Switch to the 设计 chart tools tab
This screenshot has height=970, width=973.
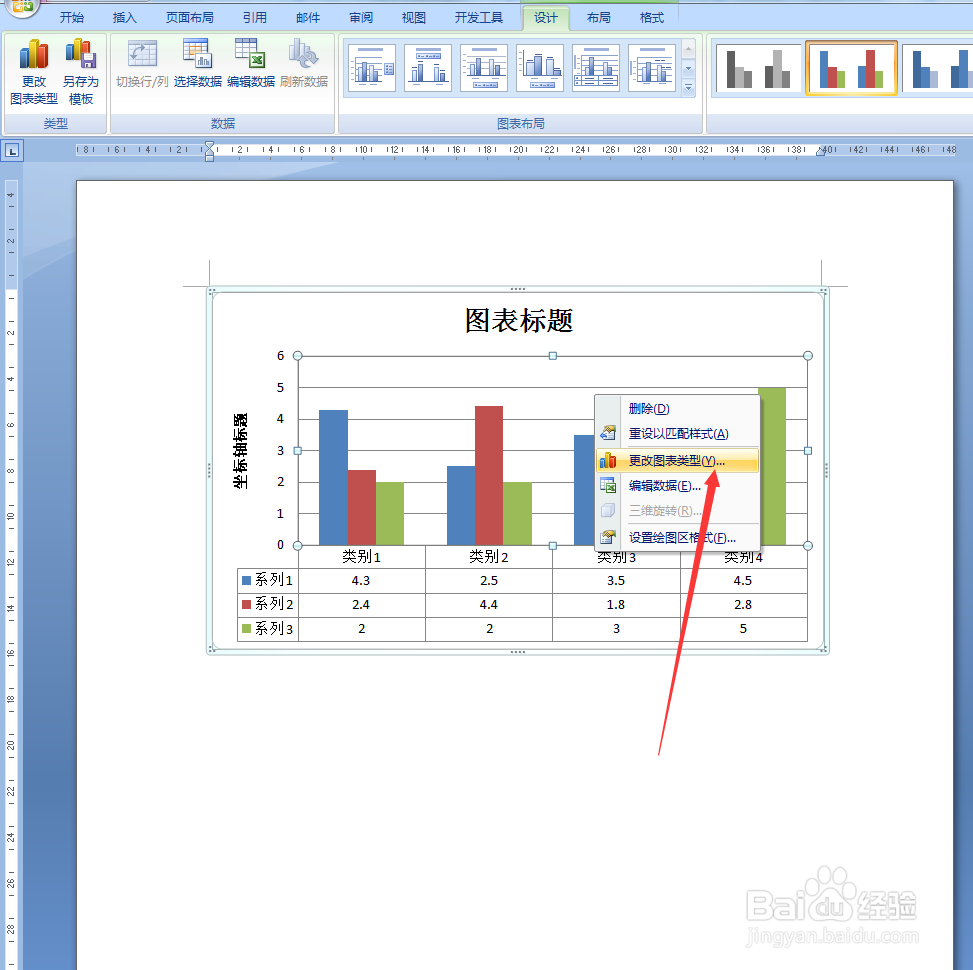[x=545, y=17]
